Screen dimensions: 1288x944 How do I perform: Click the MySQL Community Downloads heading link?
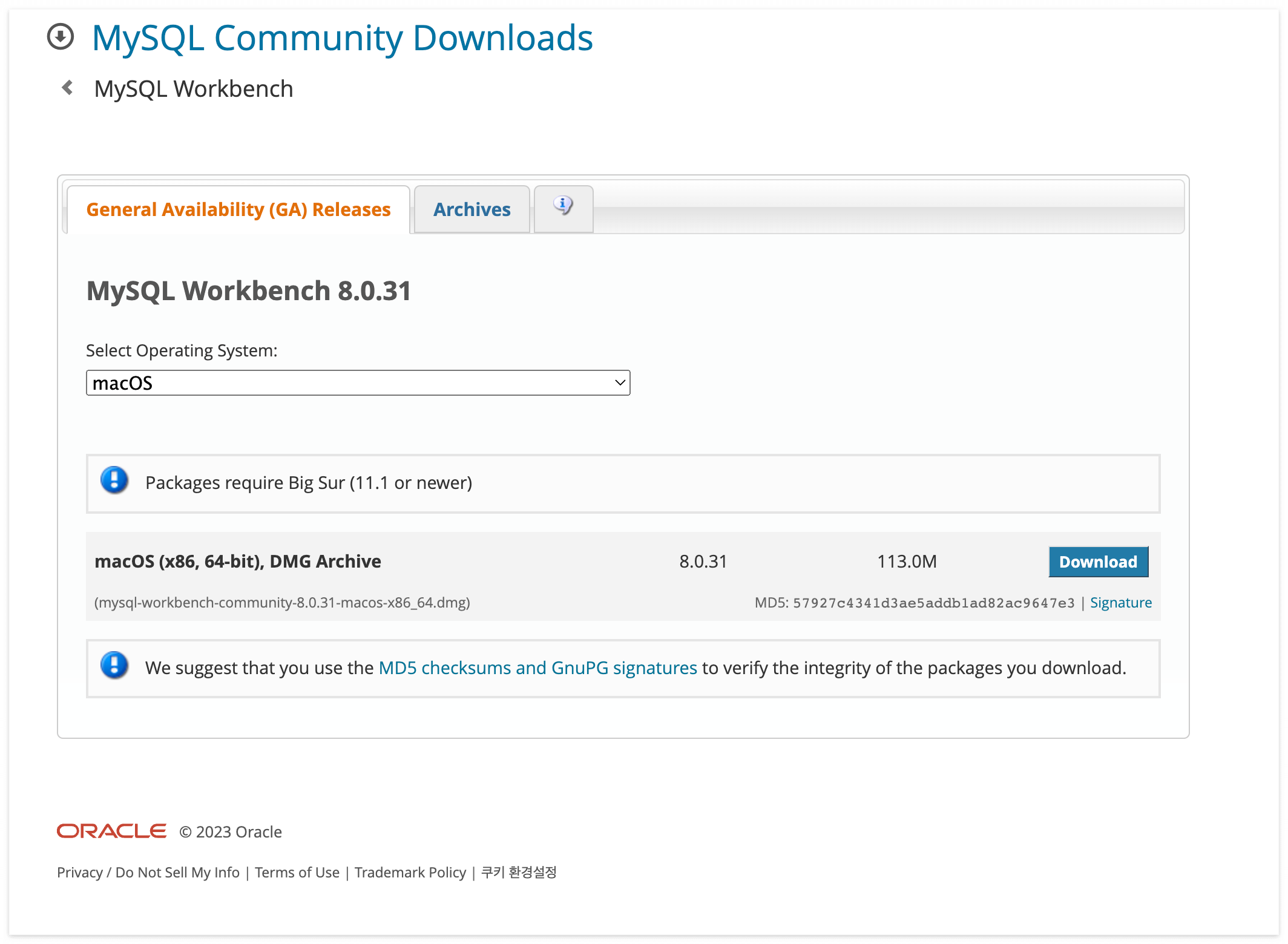coord(342,38)
